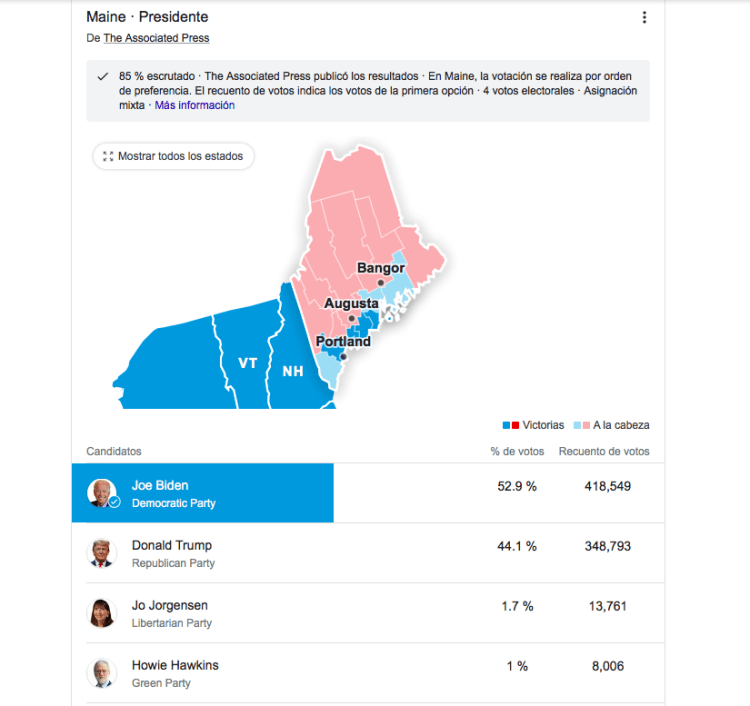Click Howie Hawkins' portrait photo
The width and height of the screenshot is (750, 706).
101,673
